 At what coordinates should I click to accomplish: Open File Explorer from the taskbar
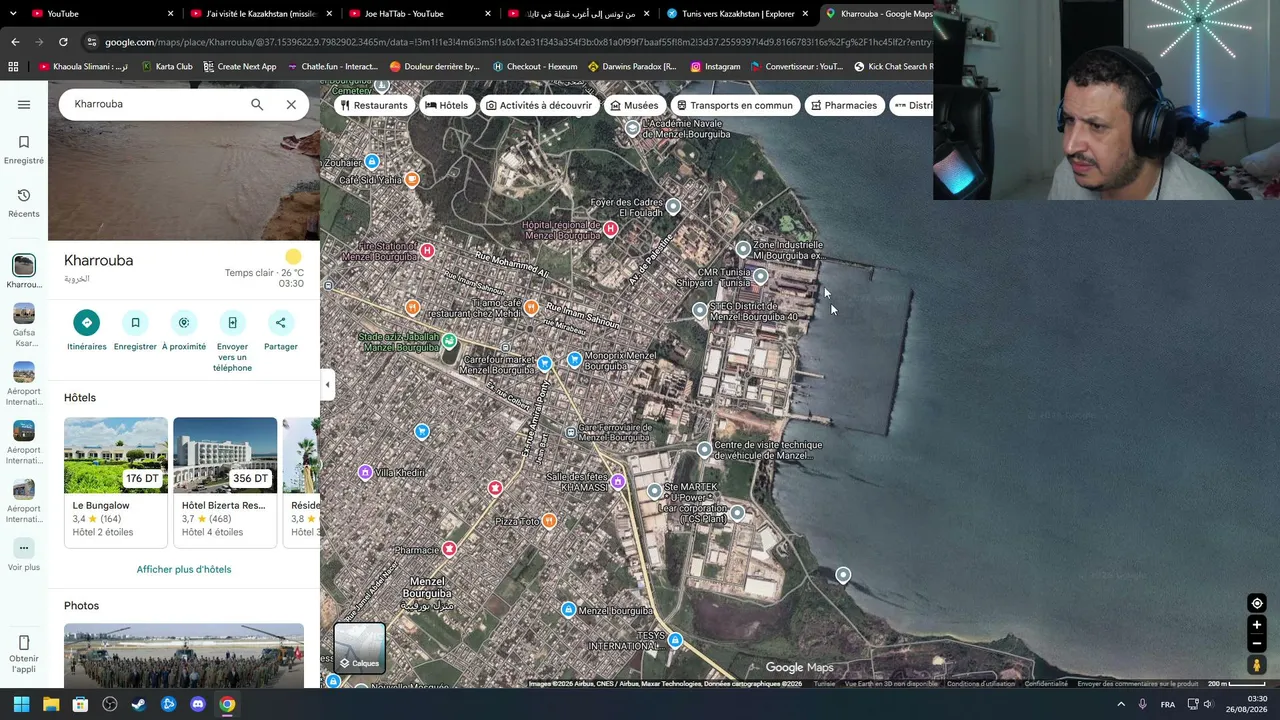(51, 704)
